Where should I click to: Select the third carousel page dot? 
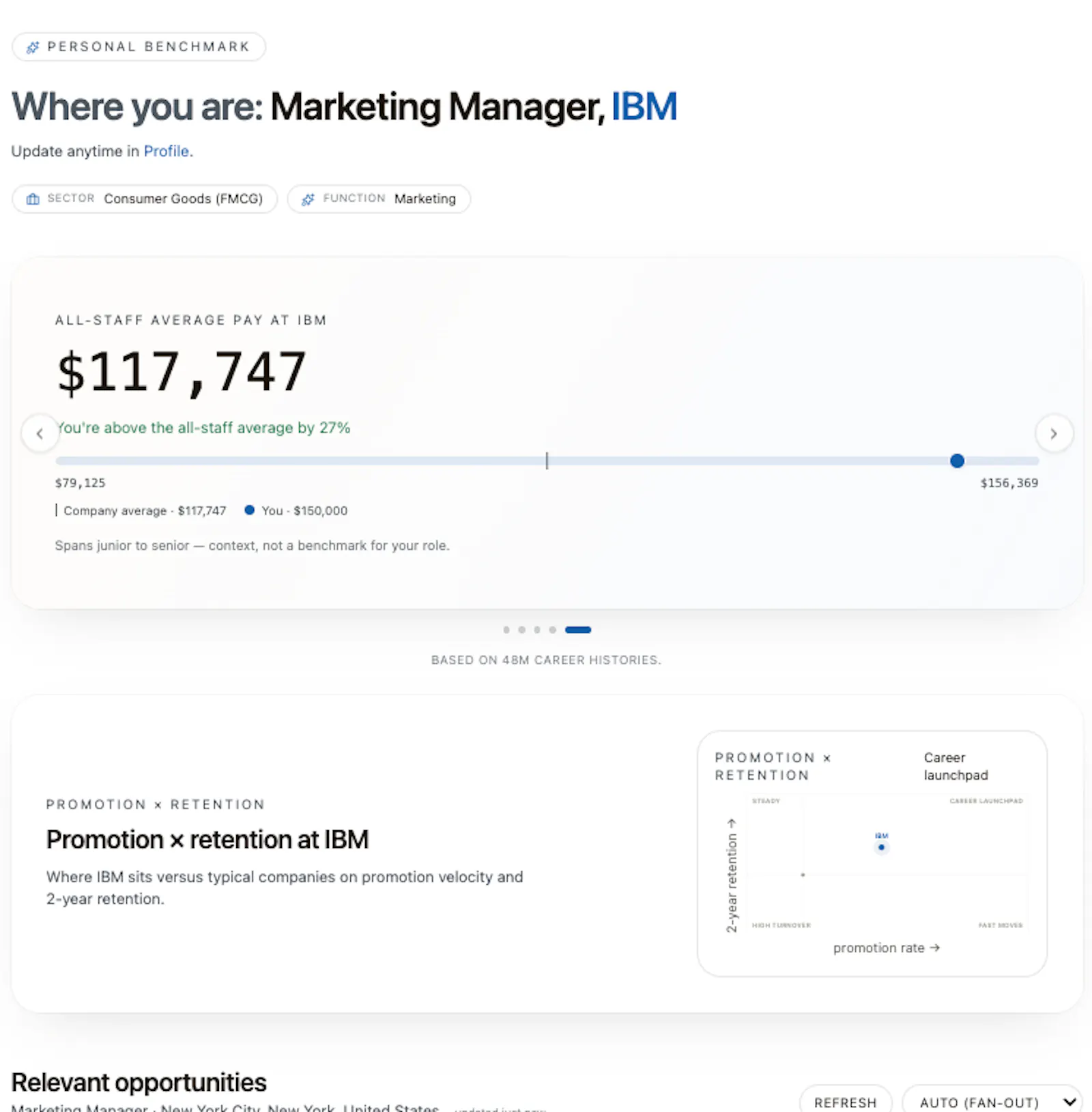pyautogui.click(x=537, y=630)
